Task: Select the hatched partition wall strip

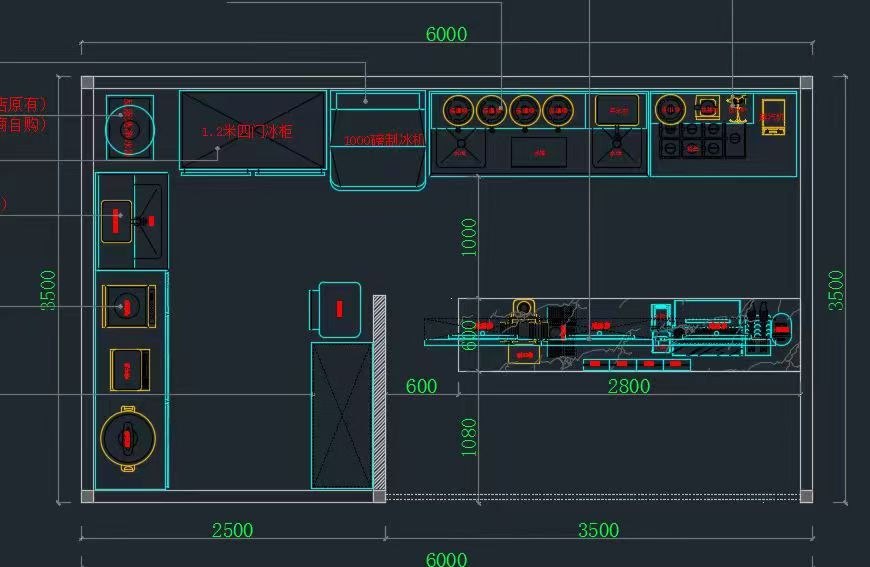Action: (x=380, y=393)
